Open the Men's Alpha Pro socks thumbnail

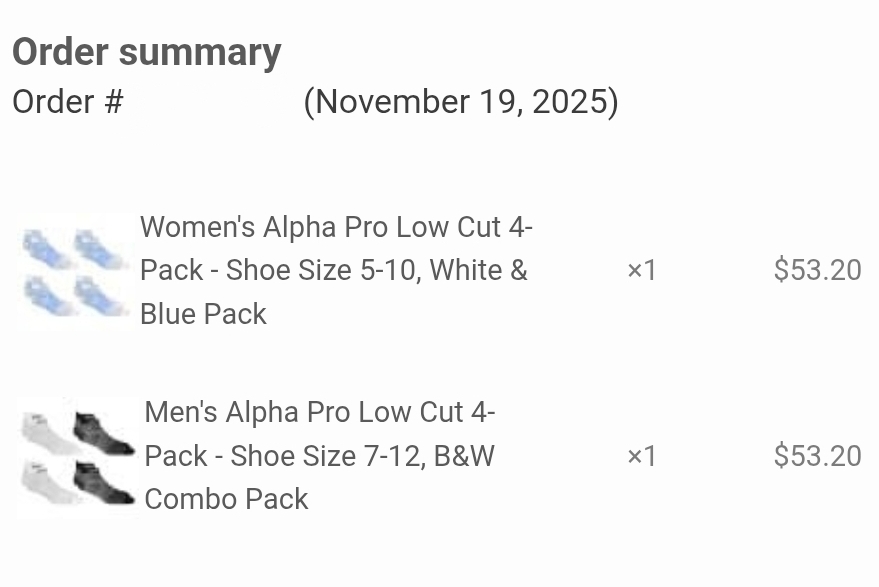[x=77, y=457]
